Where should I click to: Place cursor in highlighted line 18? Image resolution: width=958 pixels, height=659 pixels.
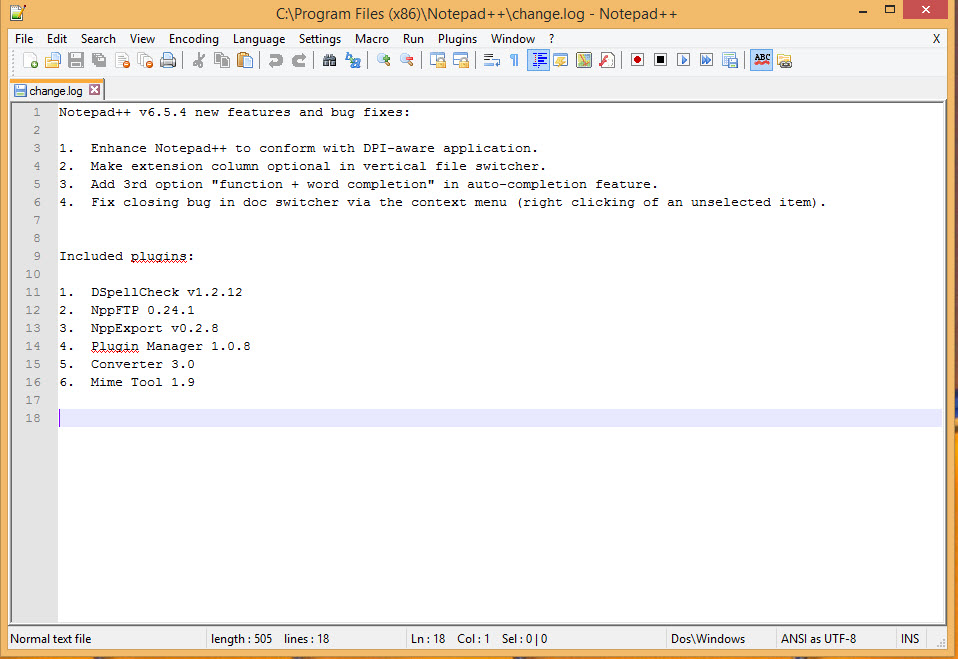(500, 418)
